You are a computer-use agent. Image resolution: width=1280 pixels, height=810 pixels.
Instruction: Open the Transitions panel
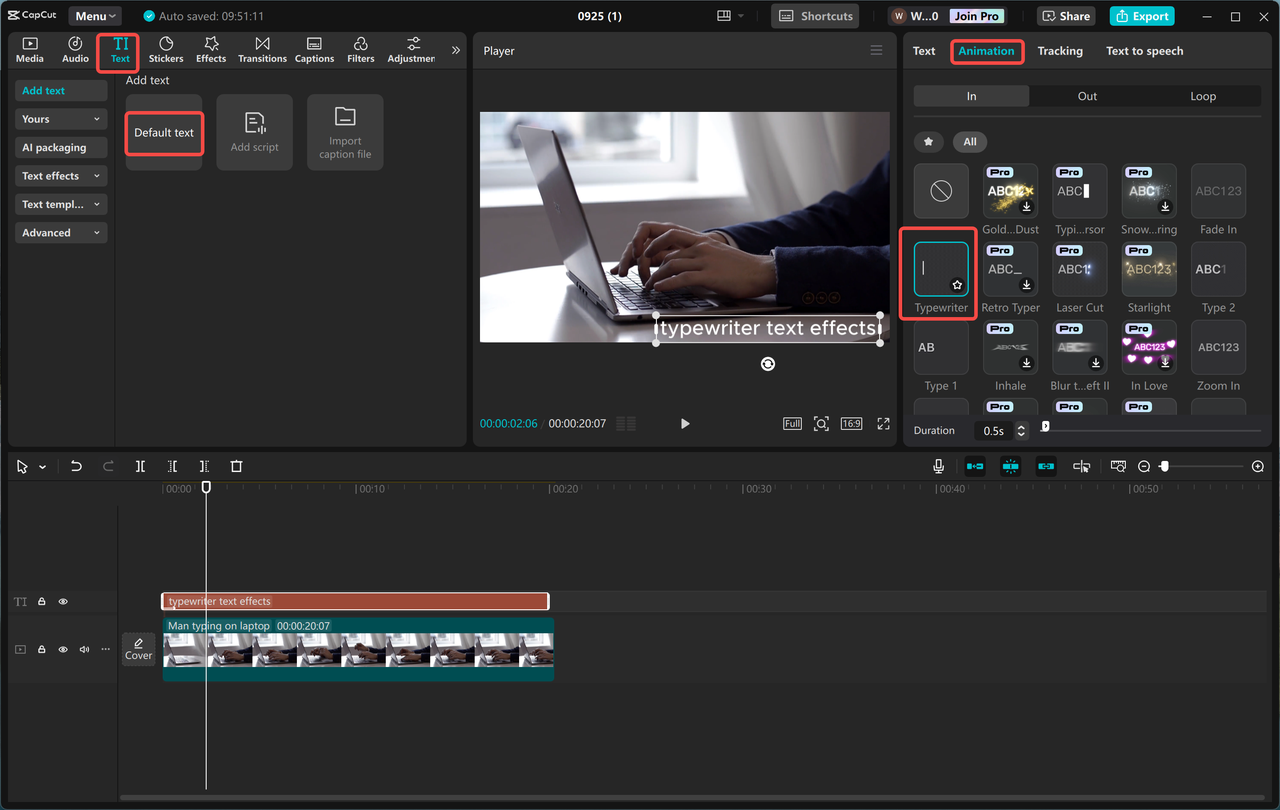pos(262,49)
